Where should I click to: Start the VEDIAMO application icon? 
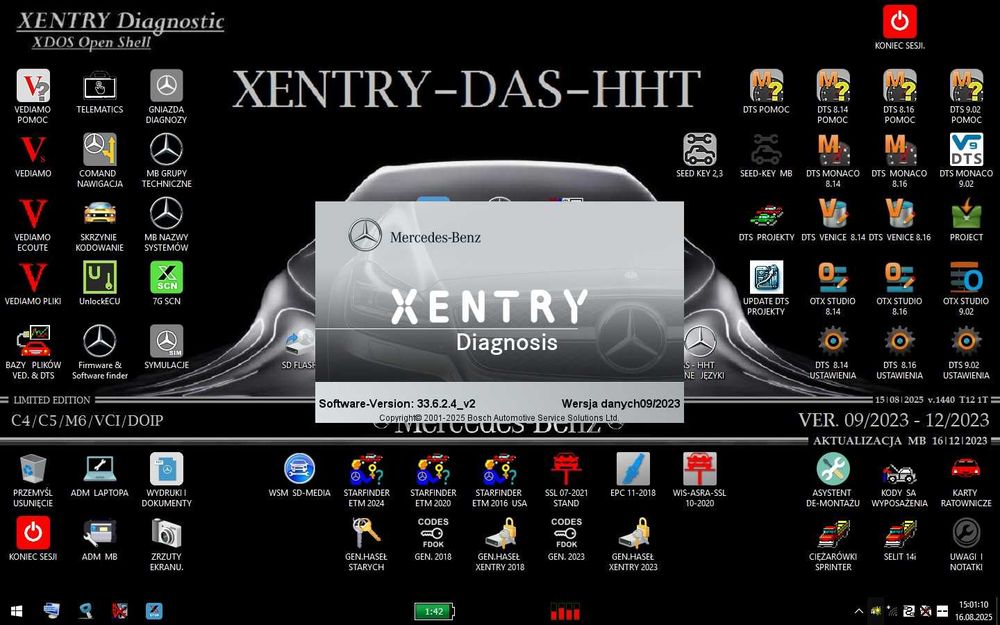pyautogui.click(x=33, y=150)
